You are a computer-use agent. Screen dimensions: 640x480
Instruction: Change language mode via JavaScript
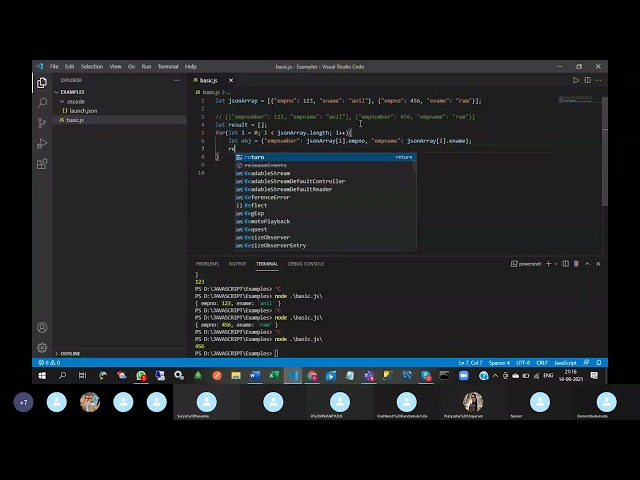tap(565, 362)
